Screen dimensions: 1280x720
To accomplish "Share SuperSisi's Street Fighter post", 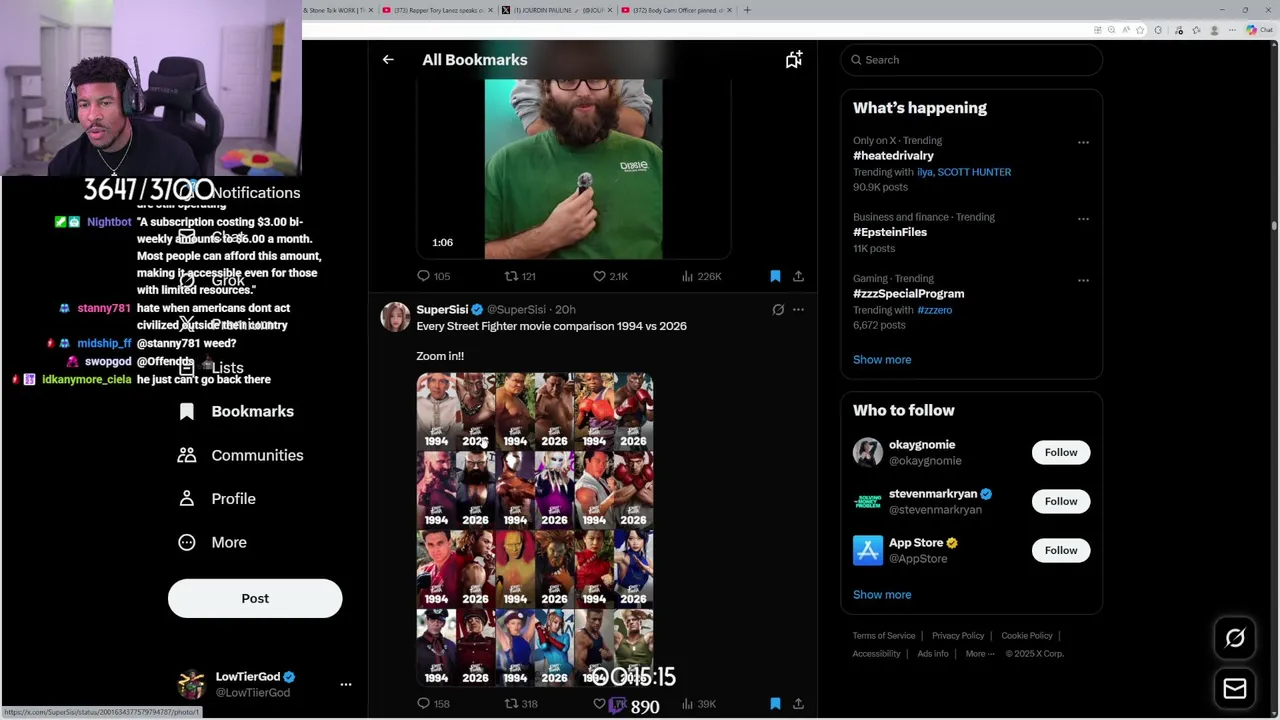I will [x=798, y=704].
